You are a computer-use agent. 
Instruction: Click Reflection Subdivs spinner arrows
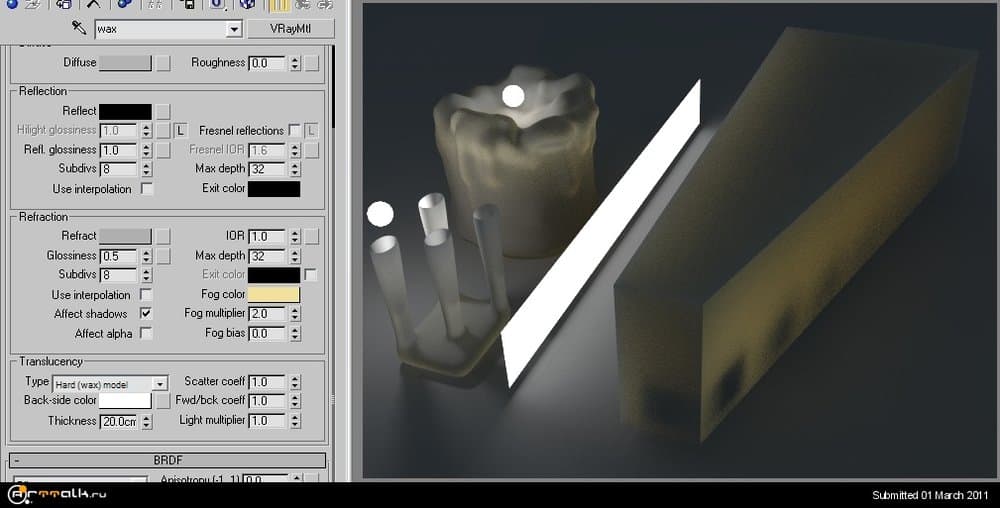point(146,169)
